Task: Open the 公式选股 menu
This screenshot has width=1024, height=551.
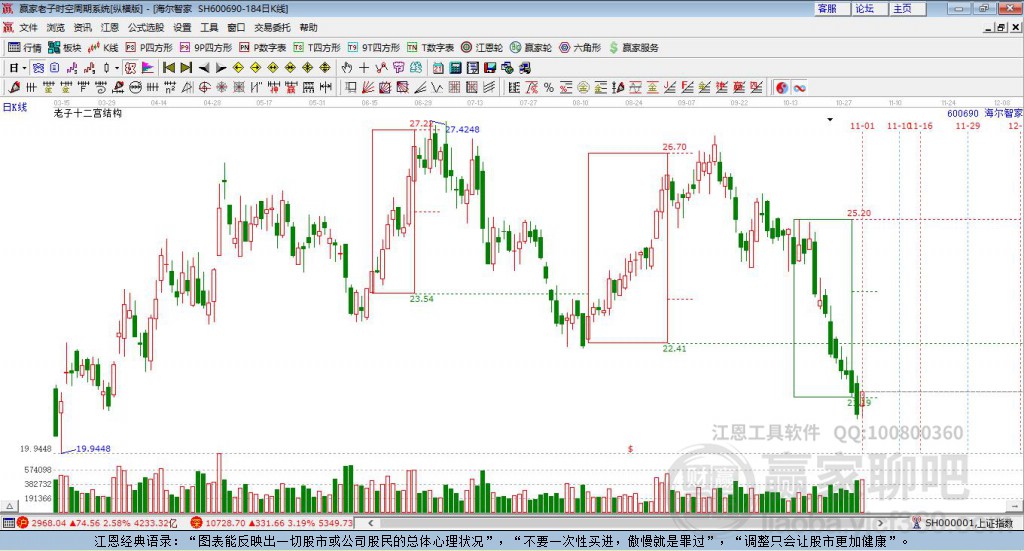Action: click(146, 27)
